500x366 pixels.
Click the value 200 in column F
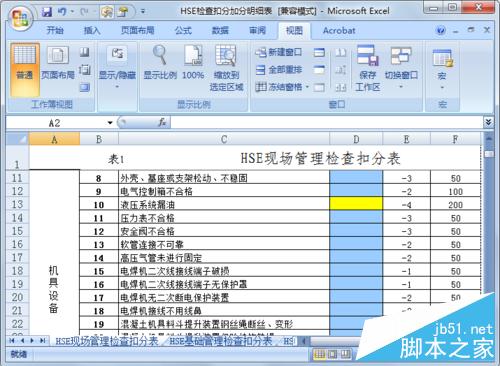(x=455, y=205)
